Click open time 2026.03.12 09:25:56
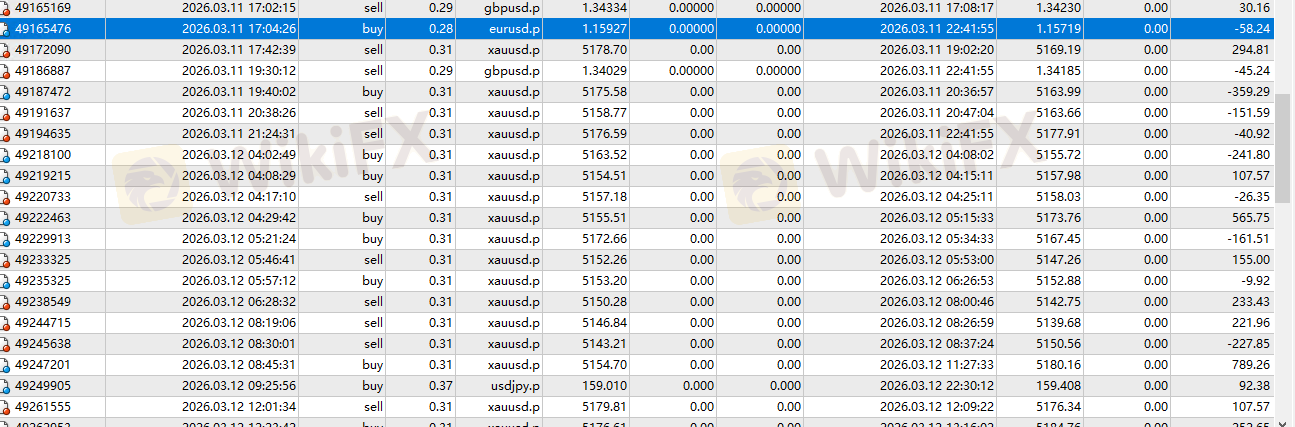 pos(239,386)
